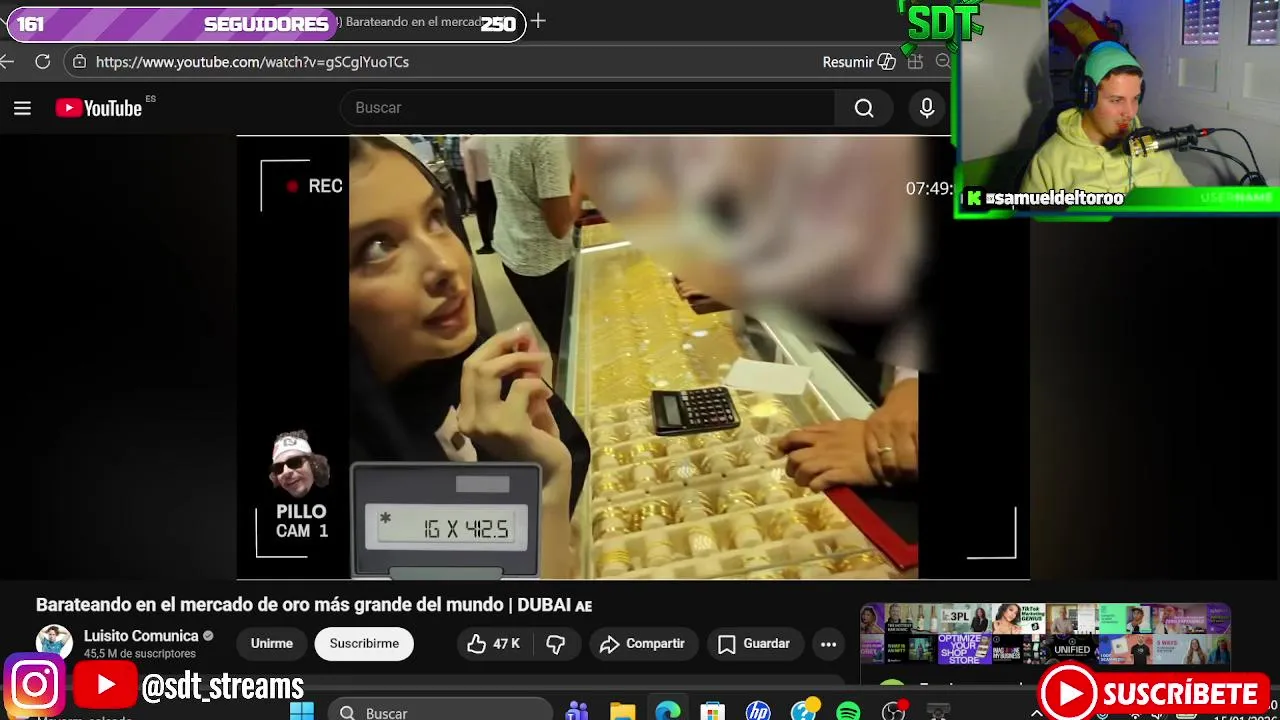Open OBS Studio from the taskbar
Image resolution: width=1280 pixels, height=720 pixels.
pyautogui.click(x=893, y=712)
